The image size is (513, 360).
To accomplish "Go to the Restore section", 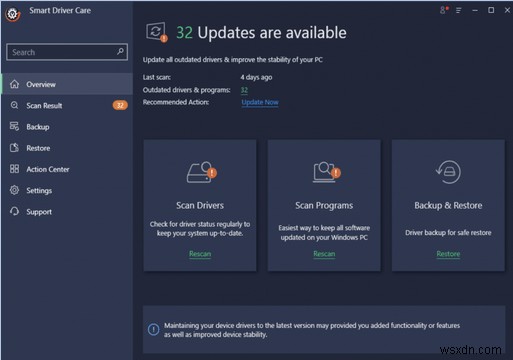I will pos(67,148).
